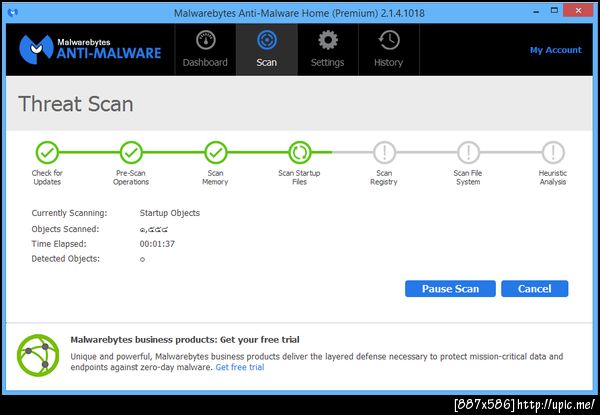Click the My Account link
The width and height of the screenshot is (600, 415).
click(x=556, y=50)
